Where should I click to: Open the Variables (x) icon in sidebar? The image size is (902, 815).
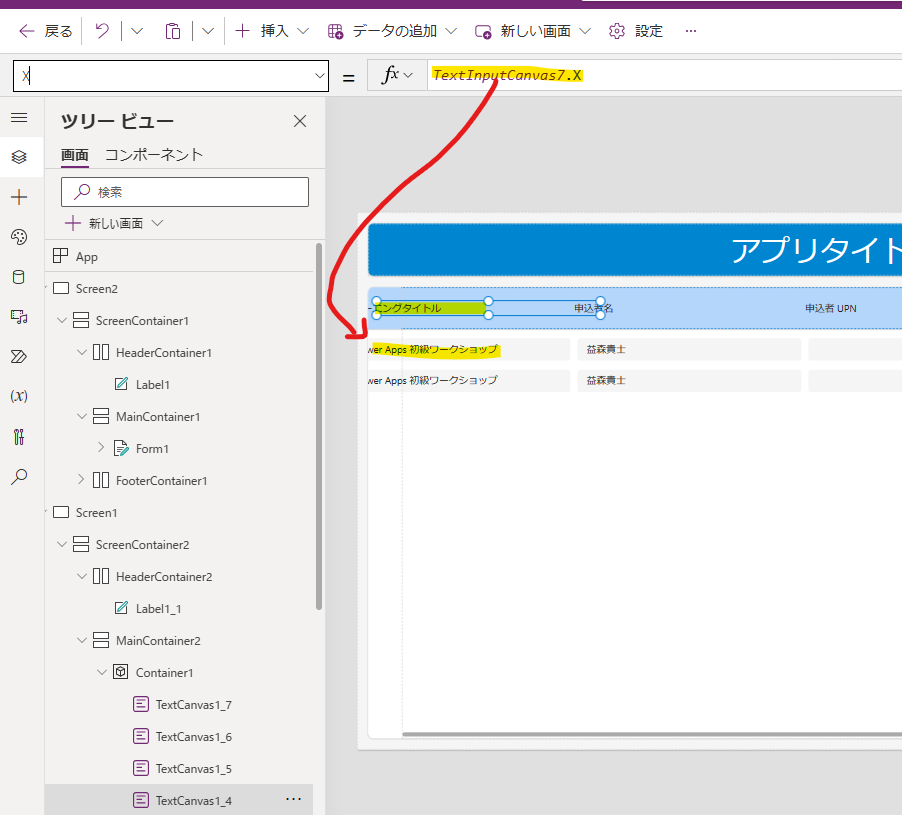click(19, 396)
